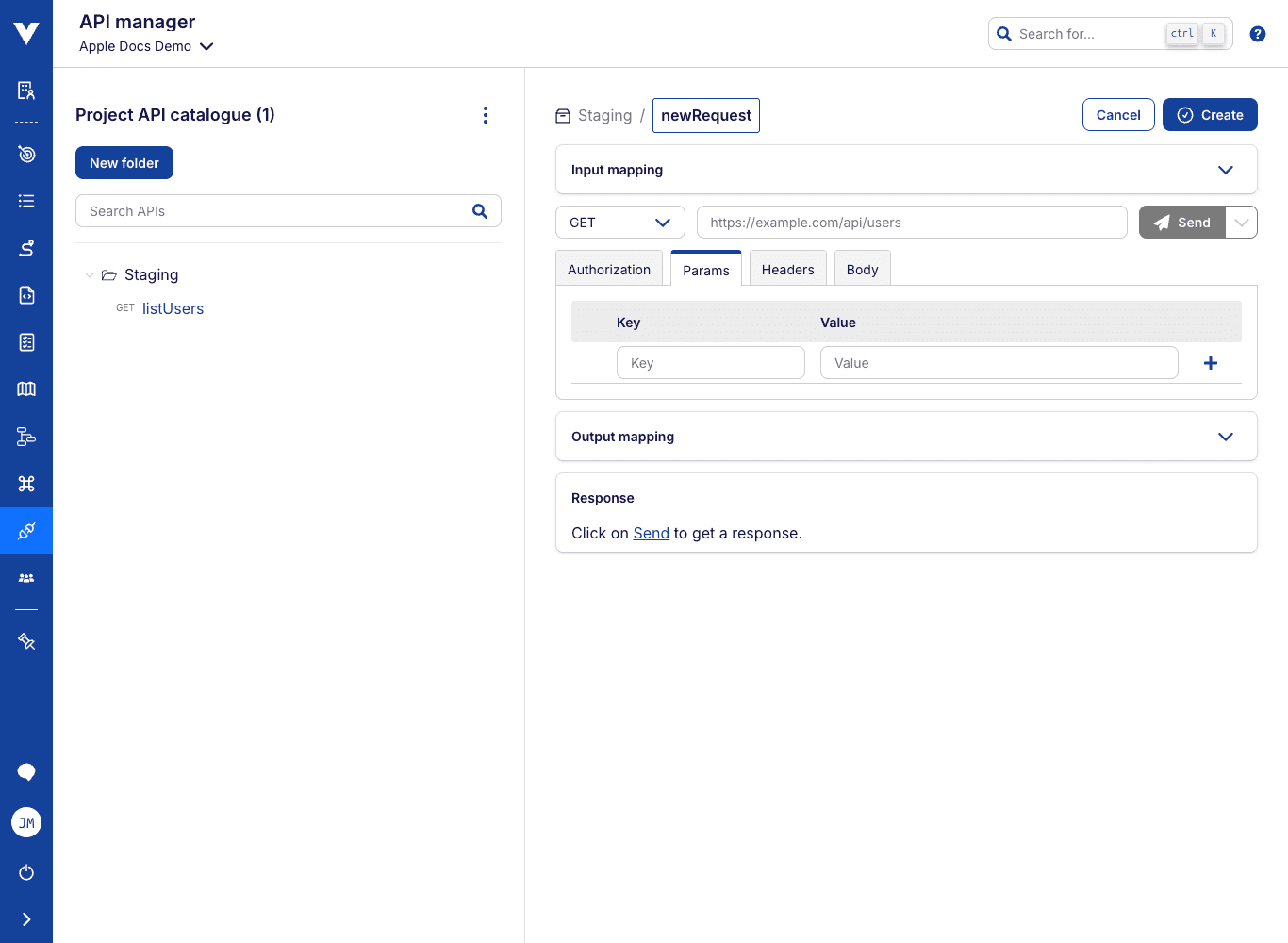The width and height of the screenshot is (1288, 943).
Task: Open the map/documentation section in sidebar
Action: tap(25, 389)
